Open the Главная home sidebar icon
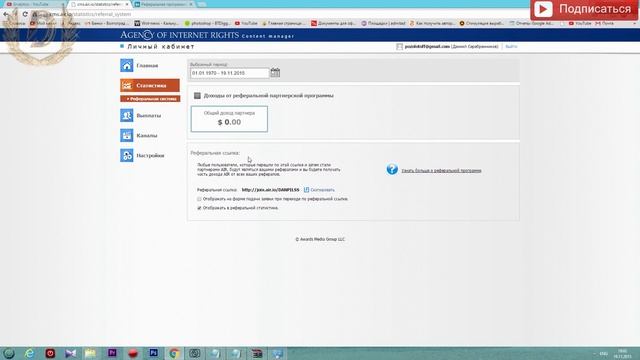 pos(127,65)
